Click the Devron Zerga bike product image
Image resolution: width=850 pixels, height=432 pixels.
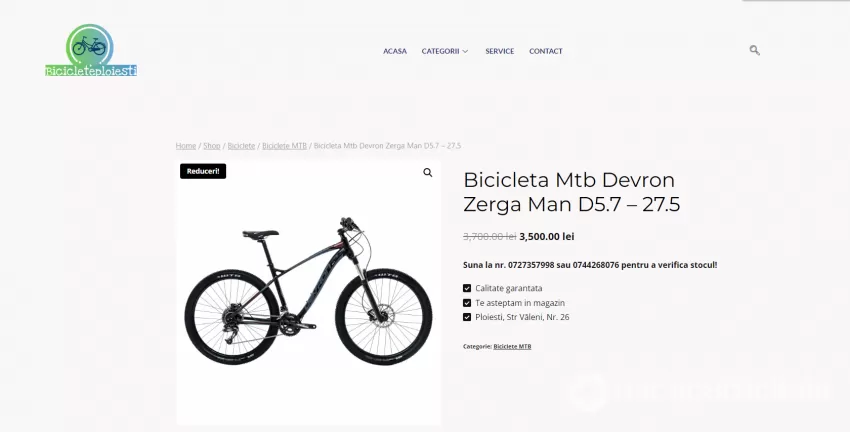(x=308, y=293)
